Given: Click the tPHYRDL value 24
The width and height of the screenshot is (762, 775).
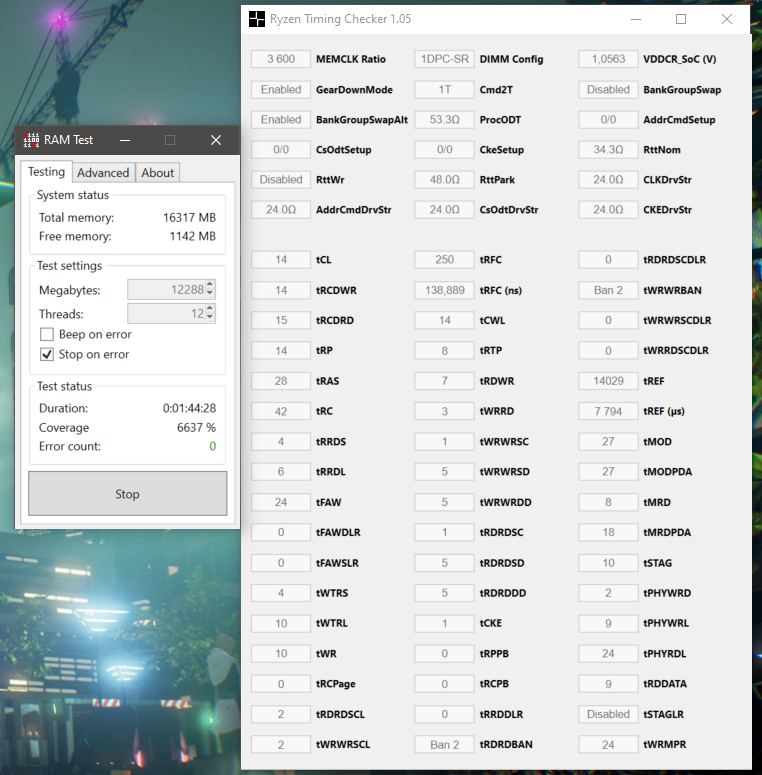Looking at the screenshot, I should (608, 653).
